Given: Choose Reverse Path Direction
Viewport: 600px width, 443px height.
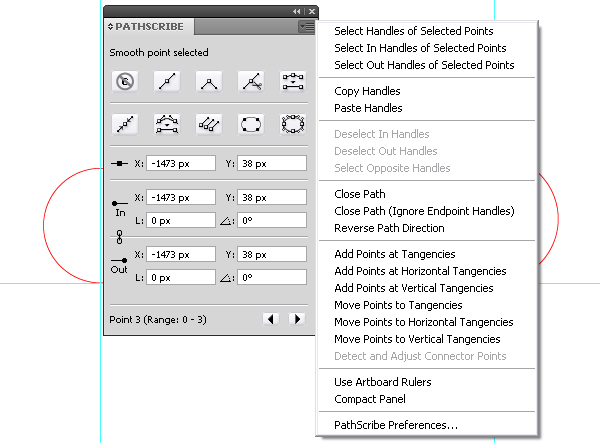Looking at the screenshot, I should [x=427, y=228].
